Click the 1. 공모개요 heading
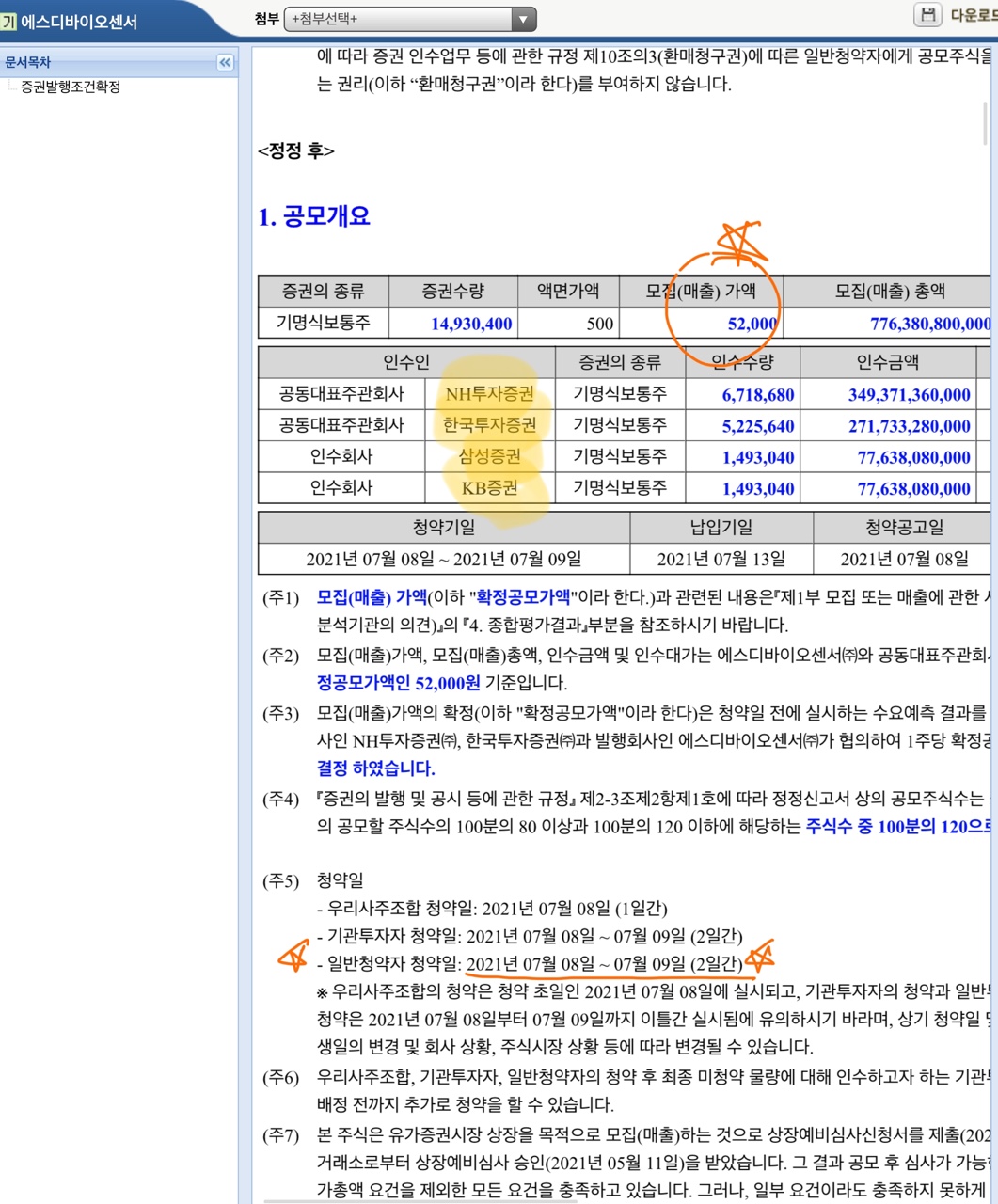 coord(314,216)
